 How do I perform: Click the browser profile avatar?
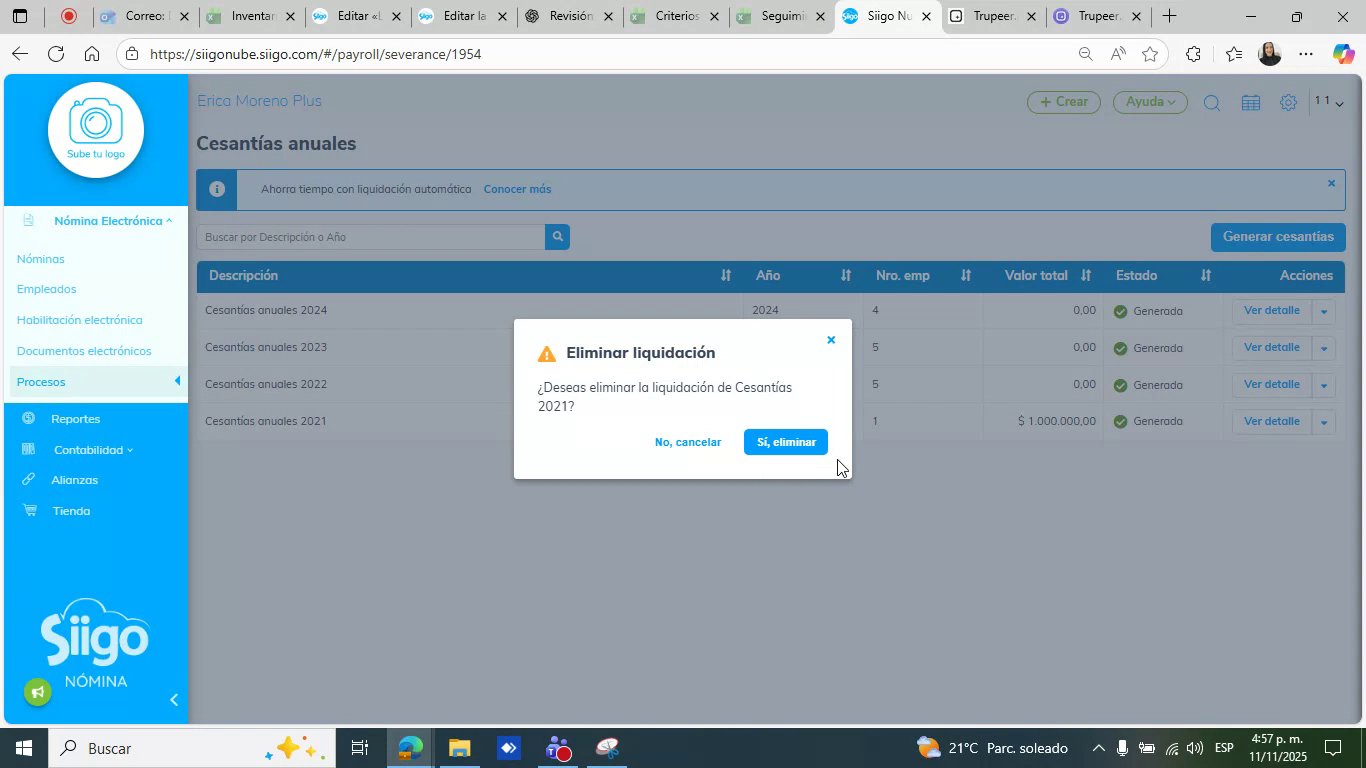[x=1270, y=54]
